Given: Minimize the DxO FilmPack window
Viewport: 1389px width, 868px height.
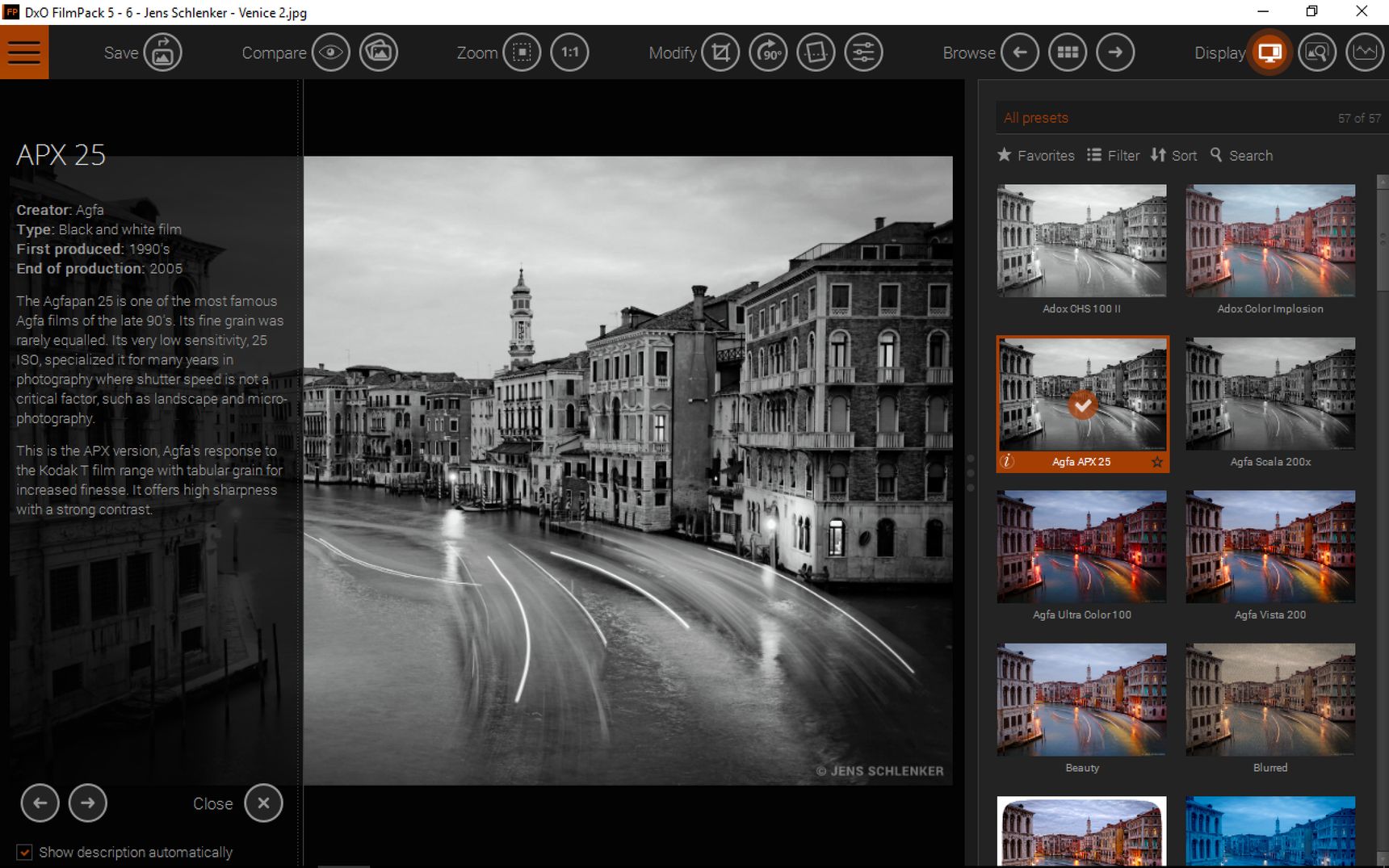Looking at the screenshot, I should click(x=1263, y=11).
